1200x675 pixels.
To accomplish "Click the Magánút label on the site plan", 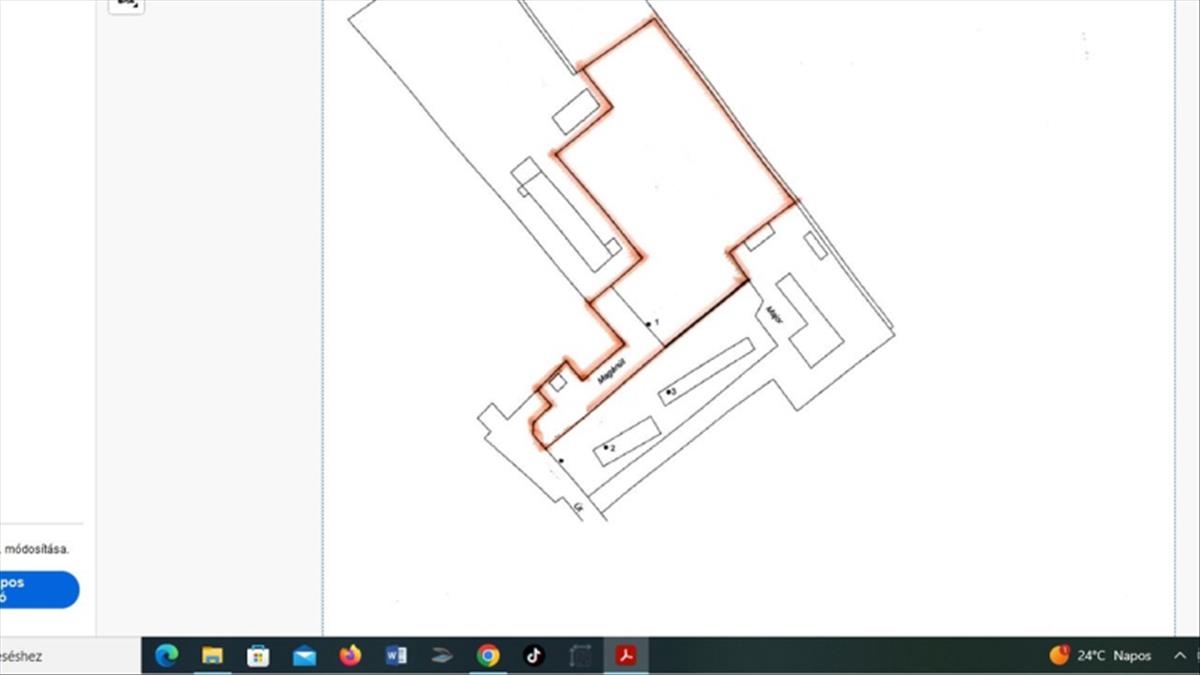I will click(611, 370).
